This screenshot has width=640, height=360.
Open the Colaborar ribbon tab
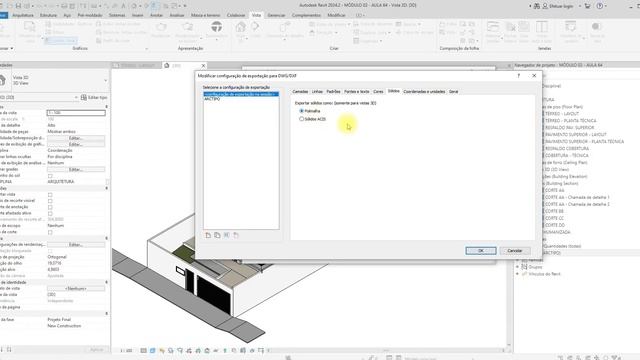tap(236, 16)
